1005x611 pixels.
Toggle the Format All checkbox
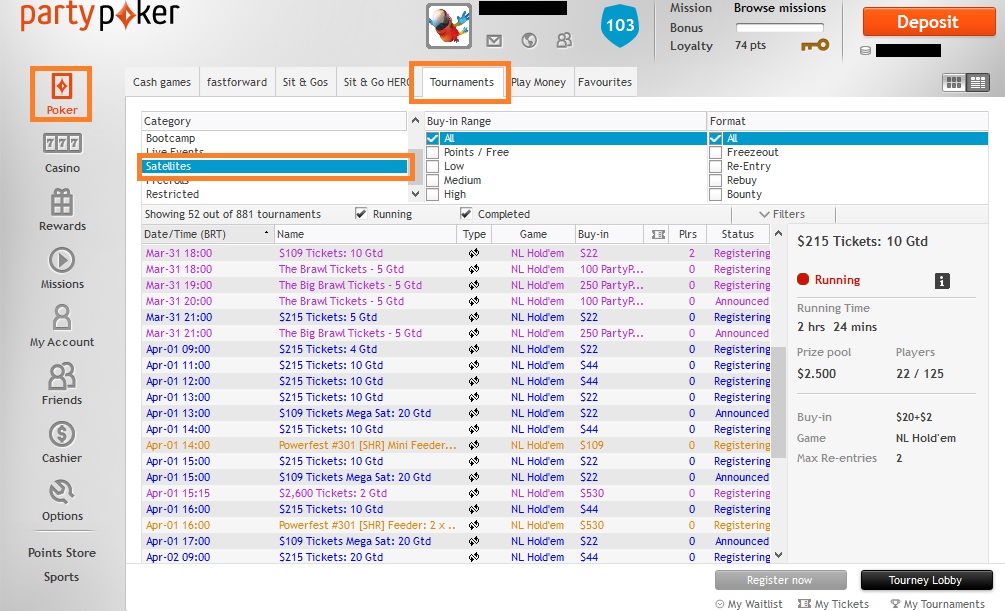tap(715, 138)
